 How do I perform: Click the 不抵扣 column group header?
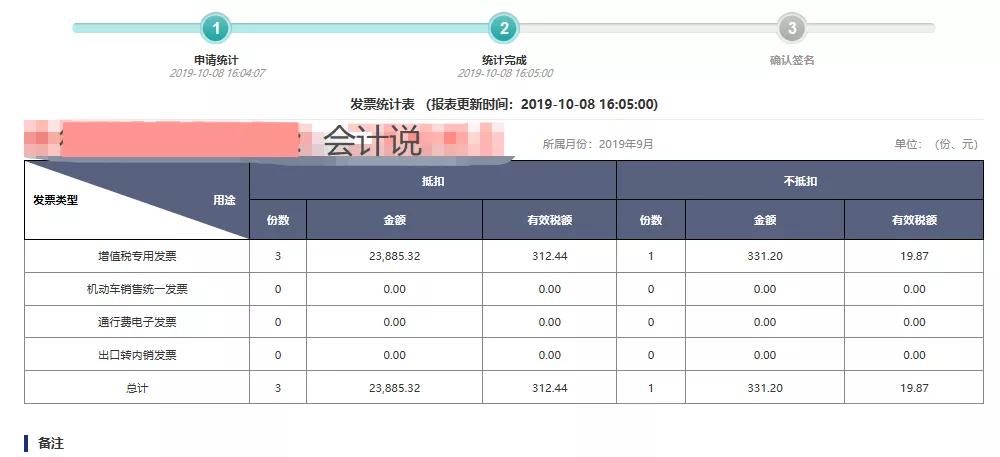tap(800, 181)
